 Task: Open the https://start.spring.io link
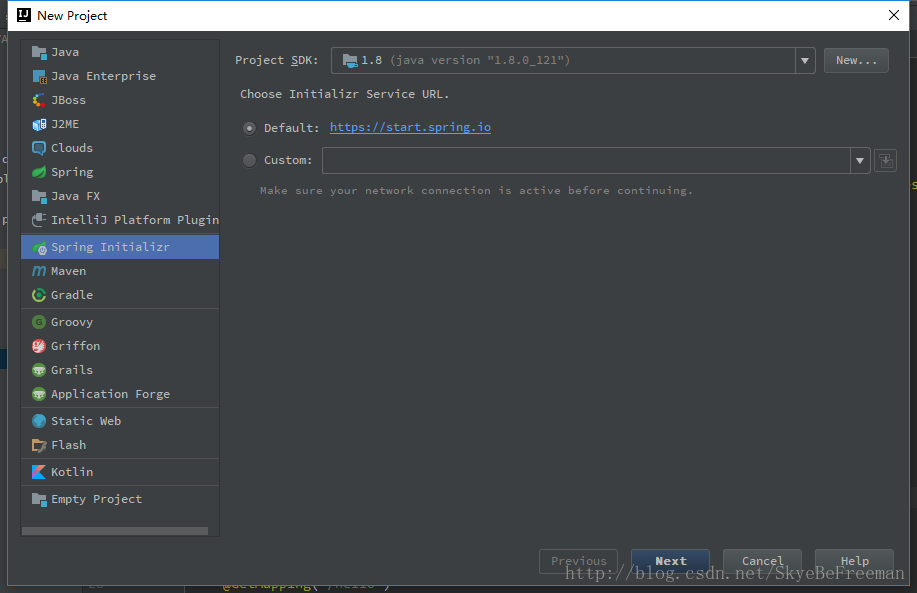[410, 127]
